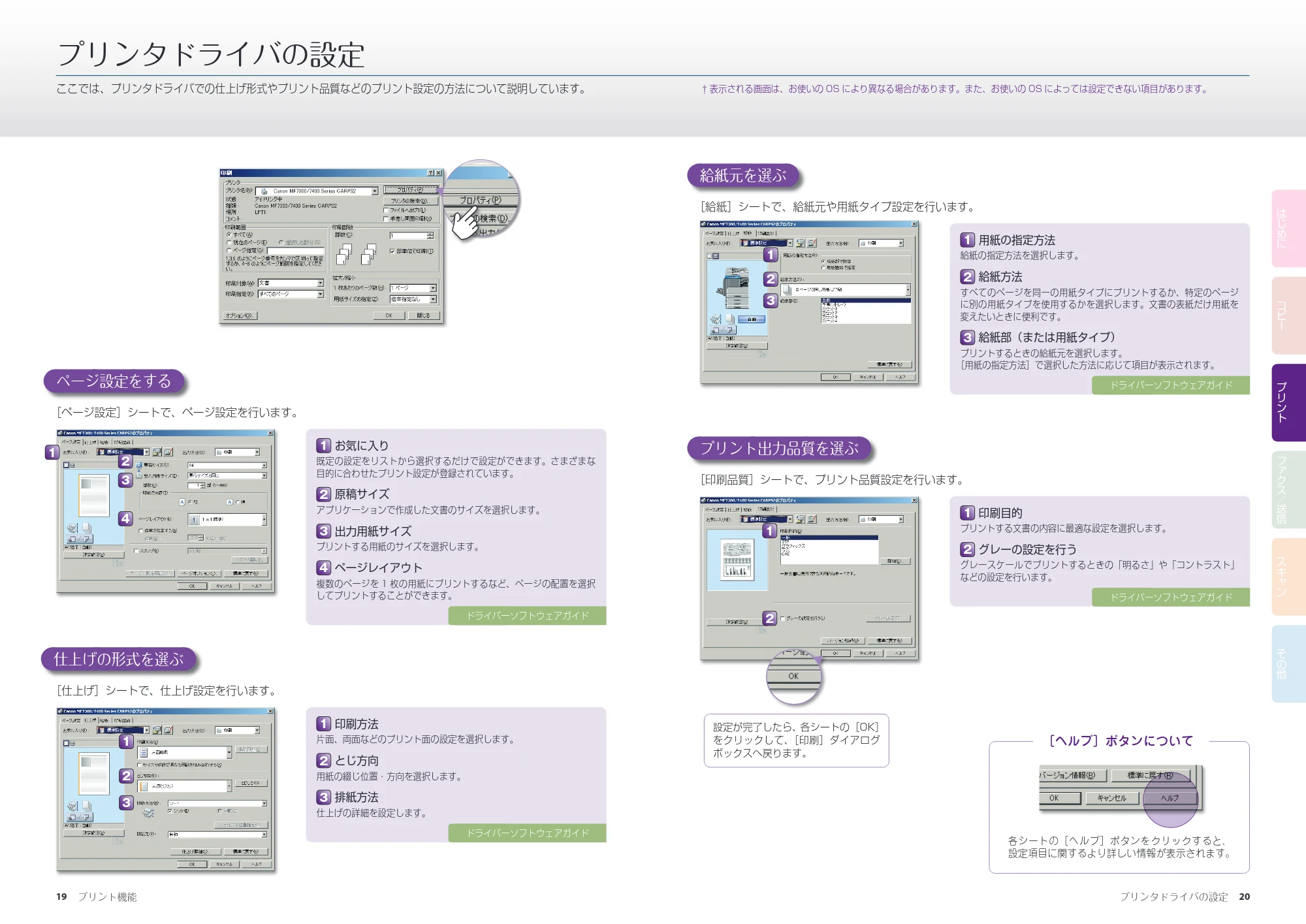1306x924 pixels.
Task: Enable ファイルへ出力 checkbox in the 印刷 dialog
Action: tap(386, 210)
